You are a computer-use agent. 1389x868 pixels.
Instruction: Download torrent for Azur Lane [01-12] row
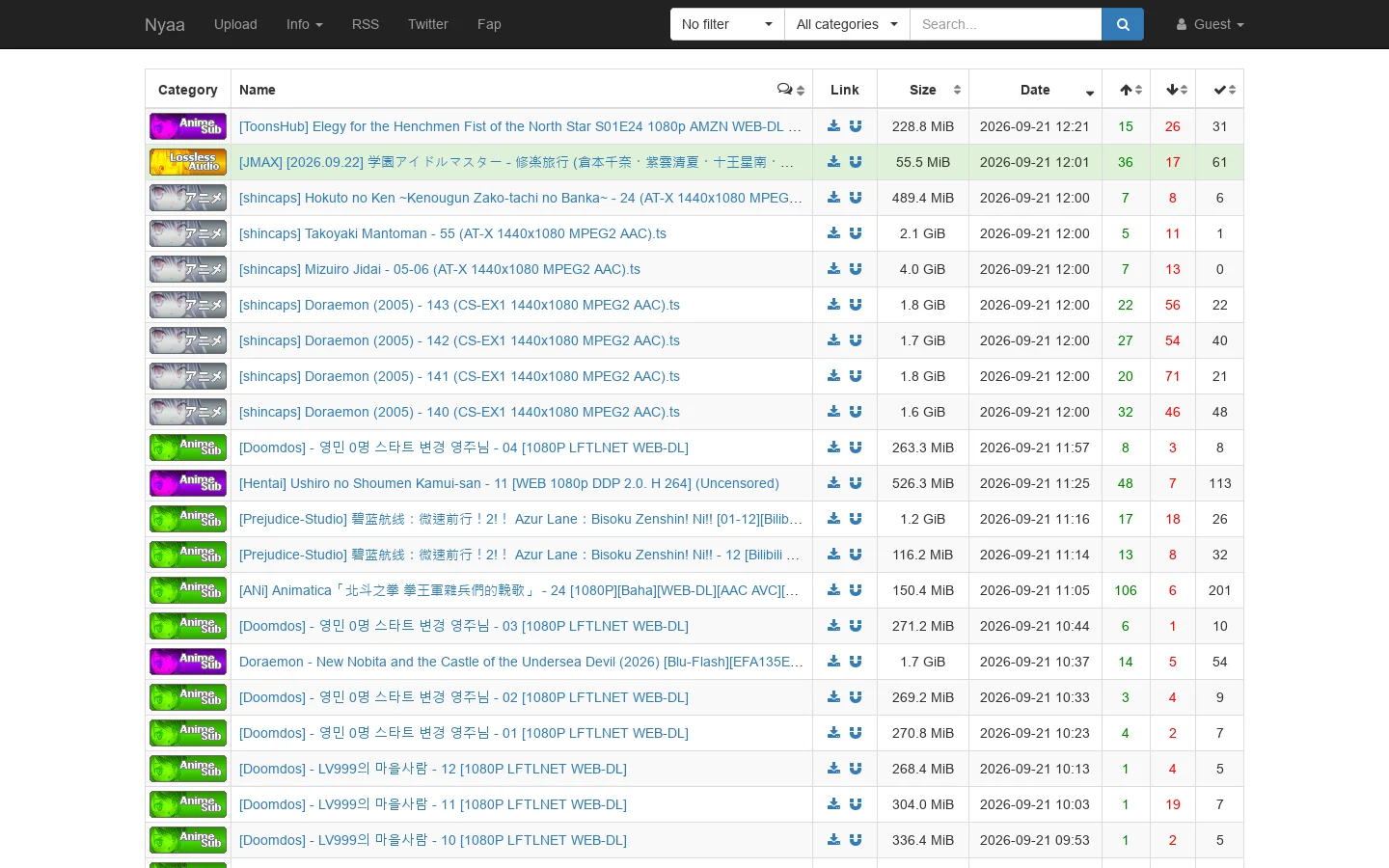pyautogui.click(x=834, y=519)
